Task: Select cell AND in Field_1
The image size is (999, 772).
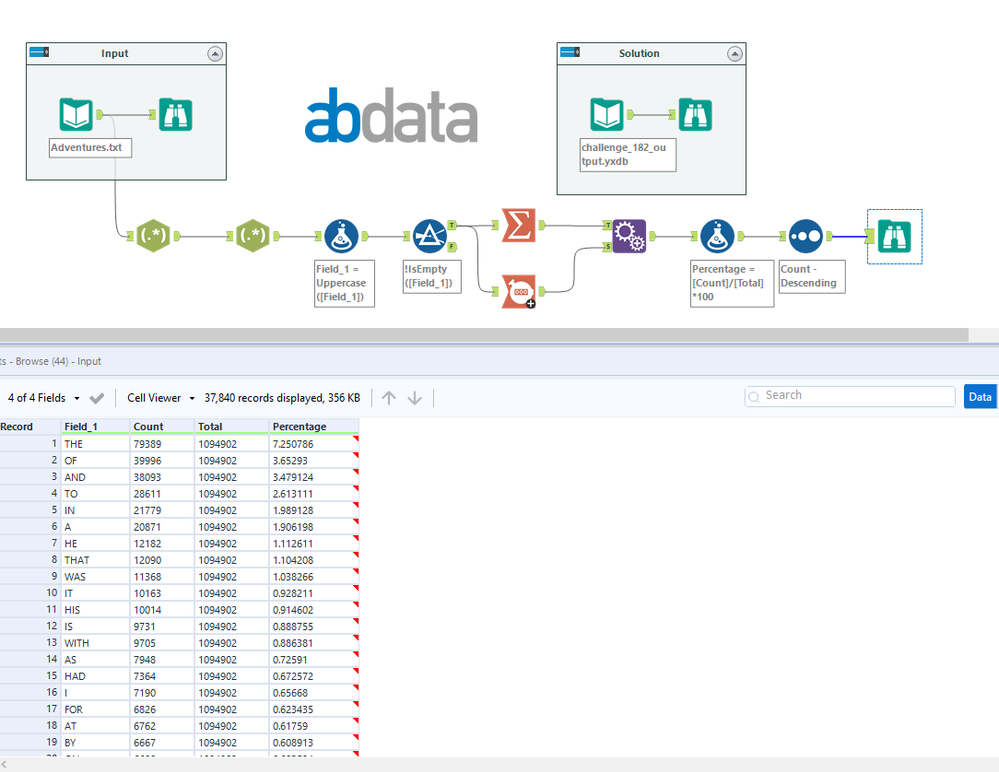Action: click(x=96, y=477)
